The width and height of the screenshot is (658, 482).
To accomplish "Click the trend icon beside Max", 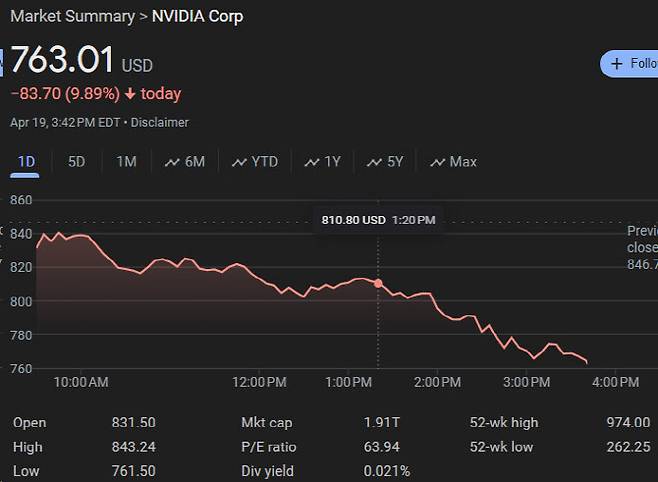I will coord(437,162).
